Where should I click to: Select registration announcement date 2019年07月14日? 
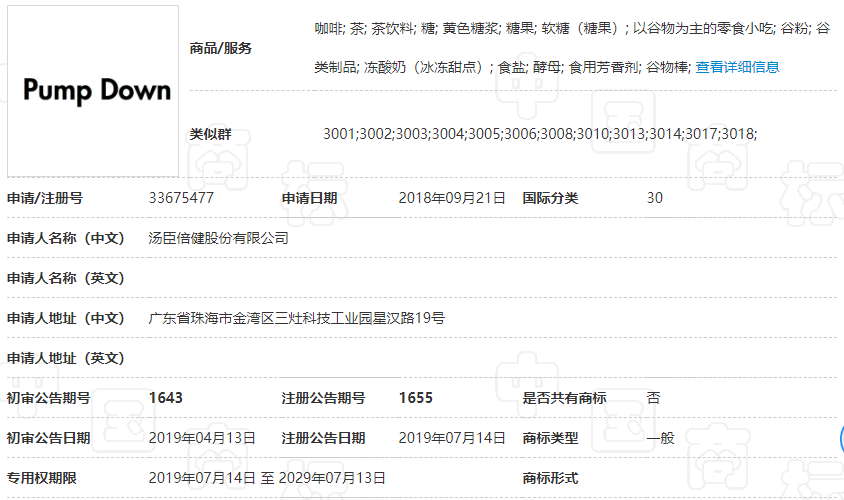[452, 438]
